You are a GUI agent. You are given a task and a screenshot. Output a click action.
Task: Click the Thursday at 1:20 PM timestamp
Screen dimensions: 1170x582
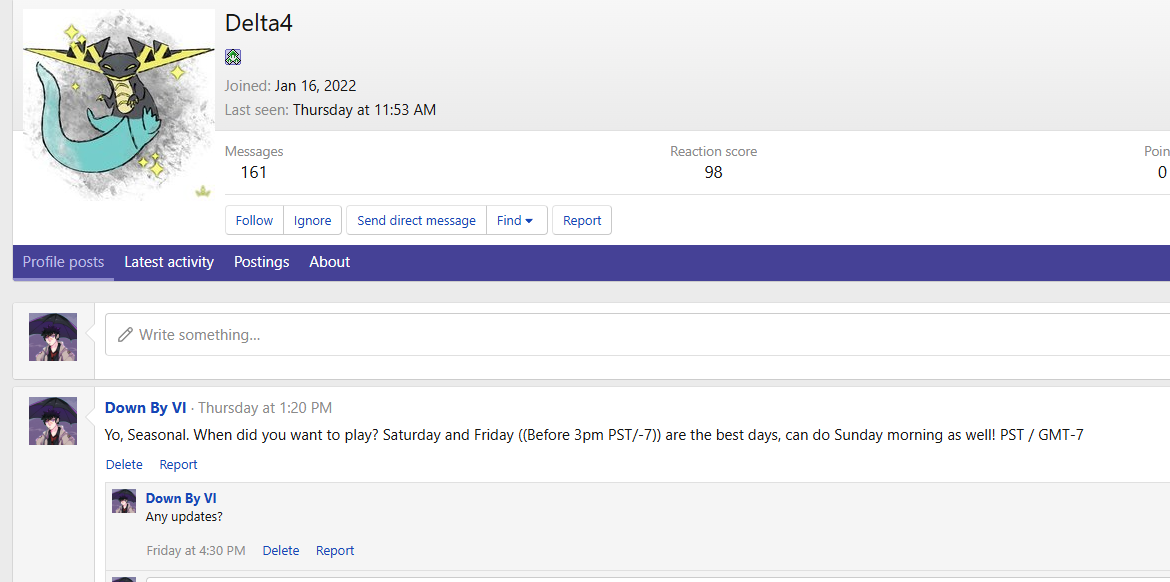pyautogui.click(x=265, y=408)
